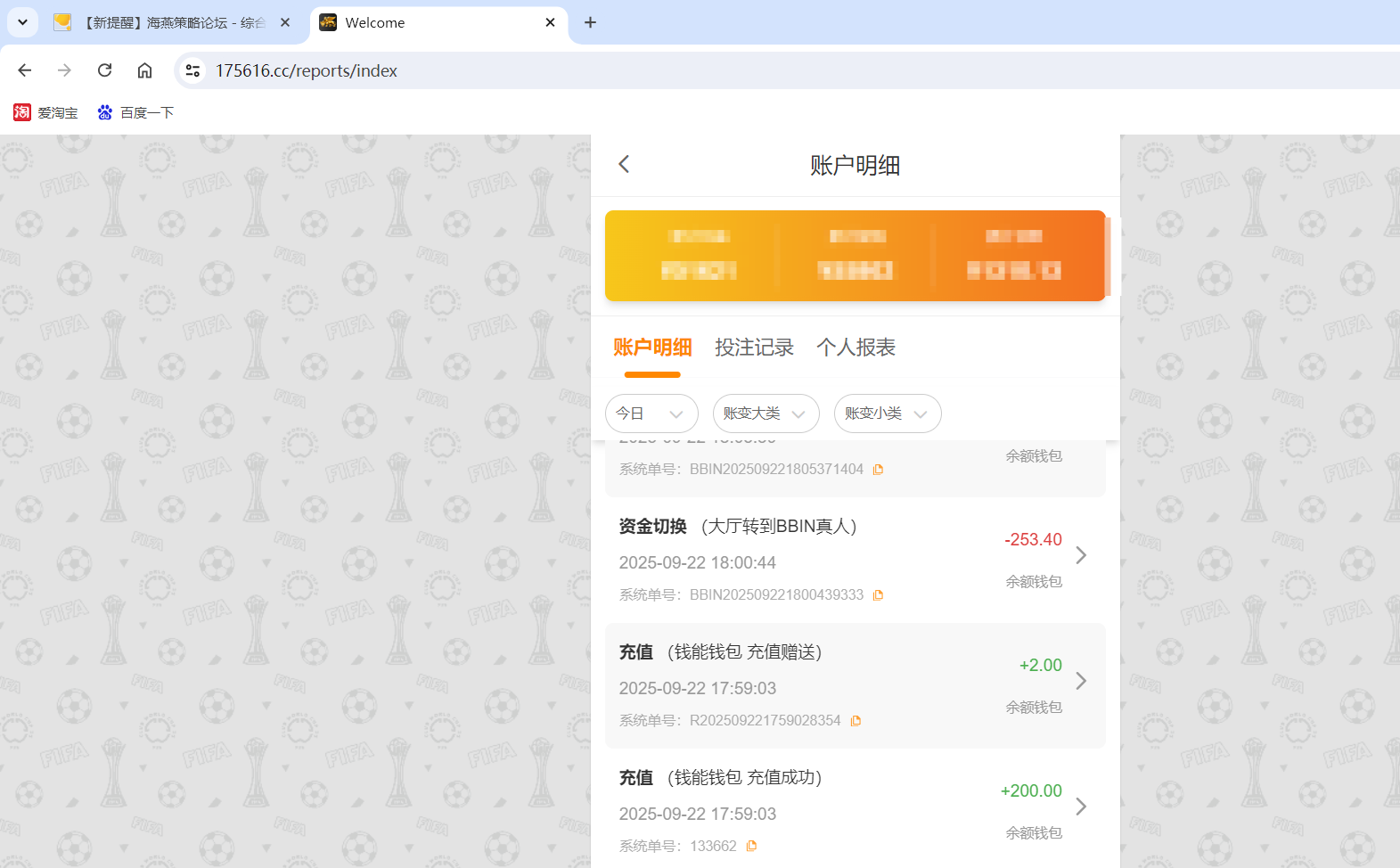The width and height of the screenshot is (1400, 868).
Task: Click the orange account summary banner
Action: 856,256
